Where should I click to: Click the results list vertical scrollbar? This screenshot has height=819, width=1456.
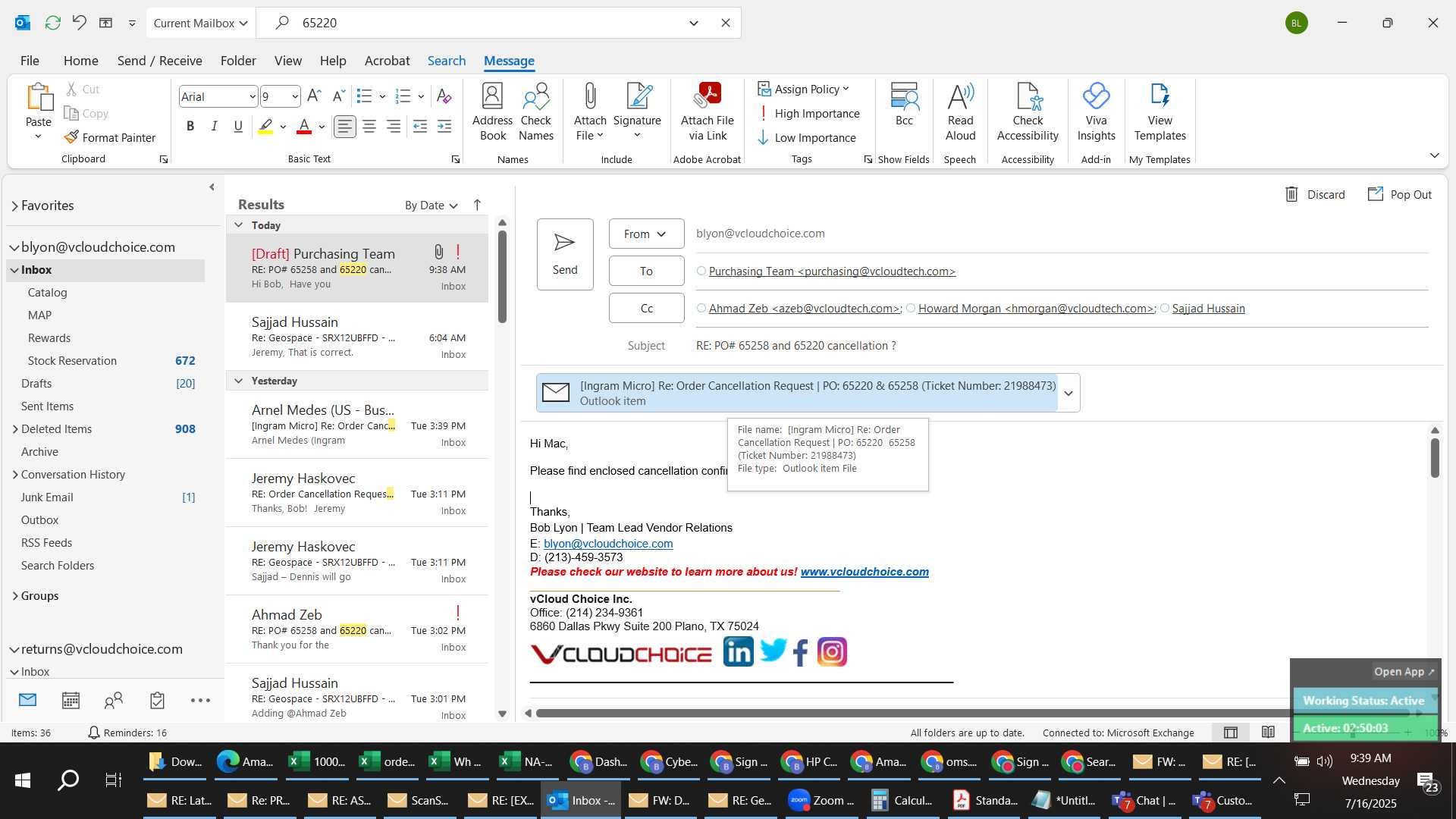tap(502, 277)
